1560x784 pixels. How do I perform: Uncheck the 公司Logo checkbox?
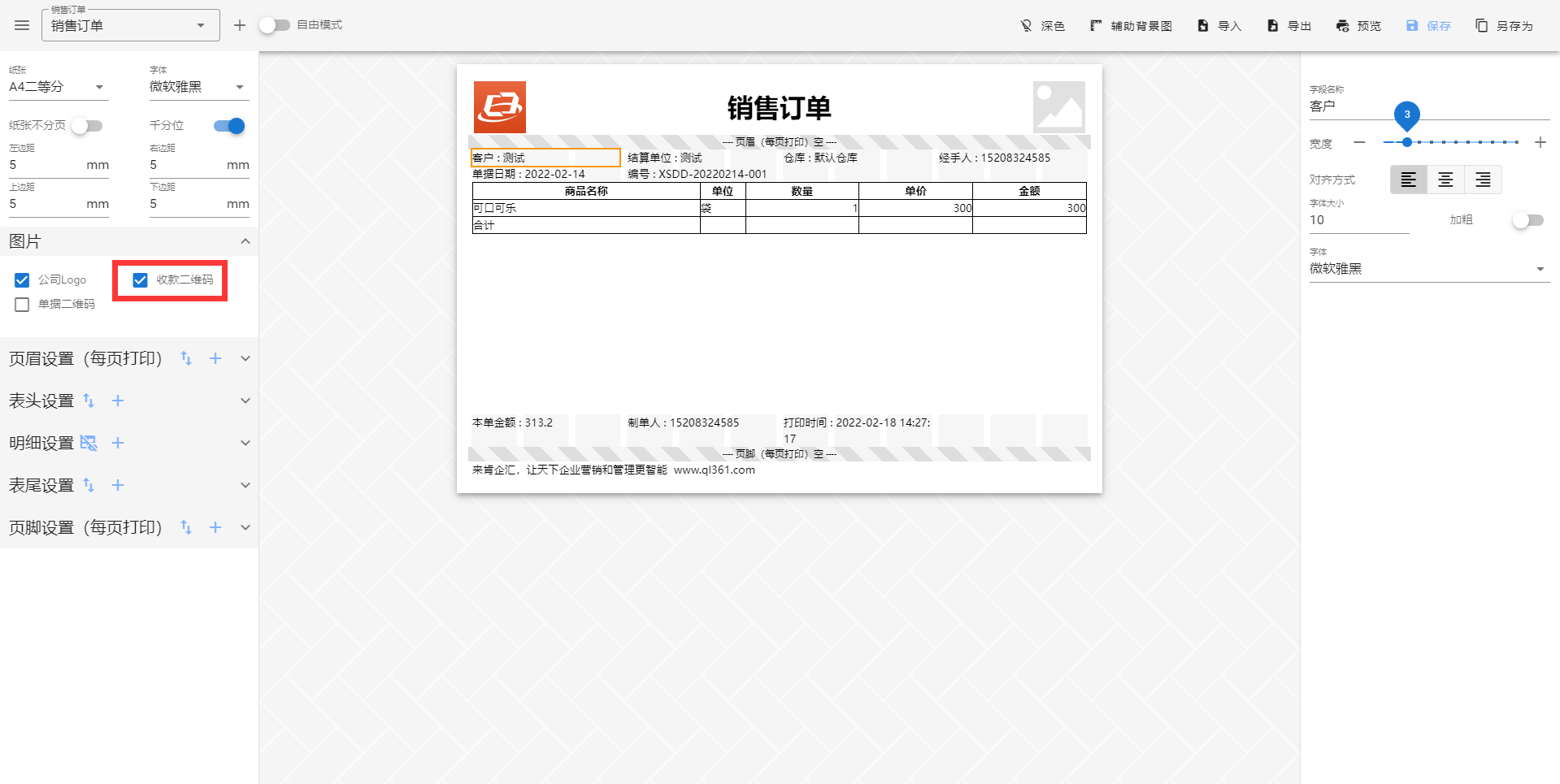[x=22, y=280]
